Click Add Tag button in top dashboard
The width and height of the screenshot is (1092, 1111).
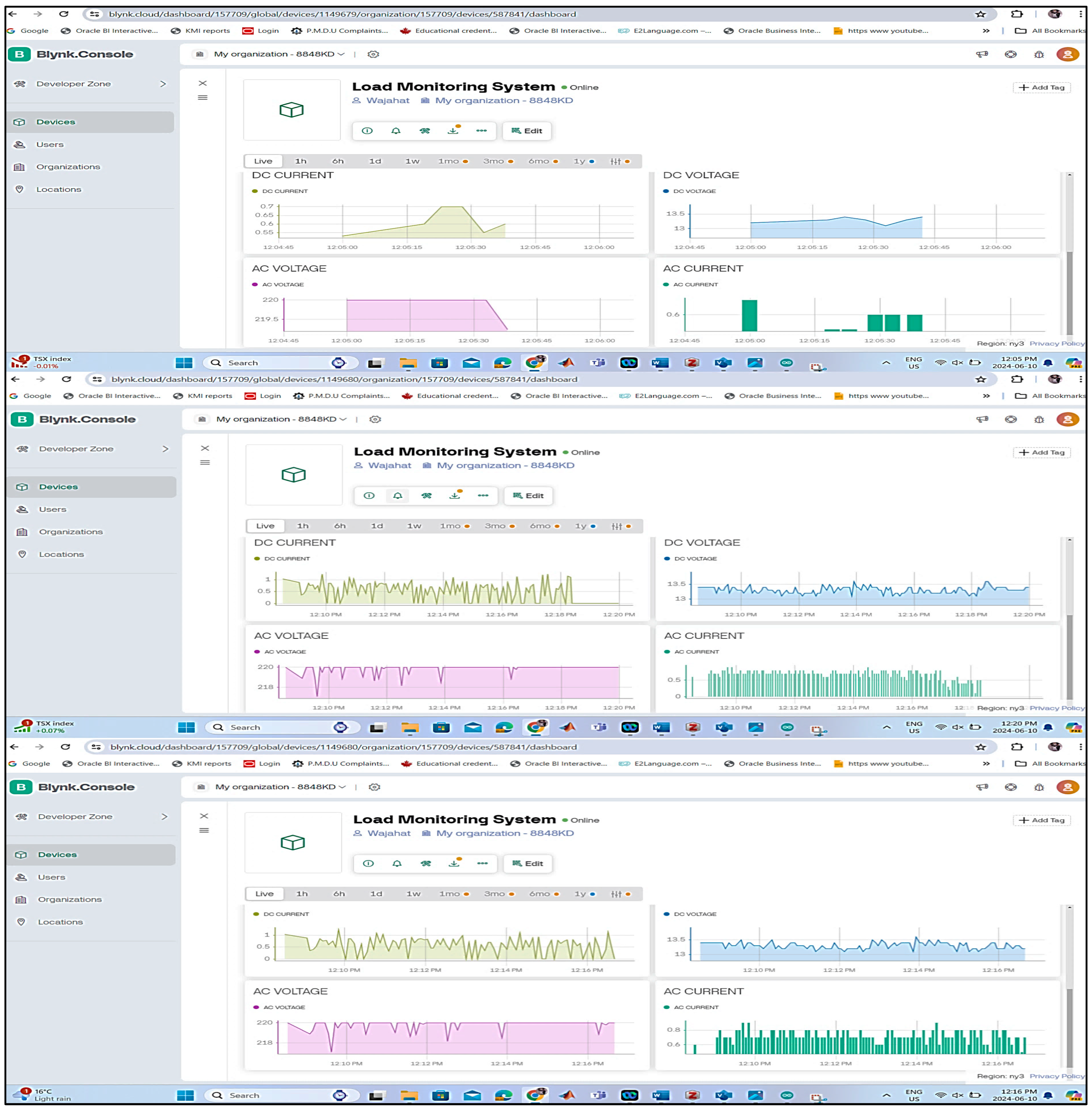pyautogui.click(x=1042, y=87)
